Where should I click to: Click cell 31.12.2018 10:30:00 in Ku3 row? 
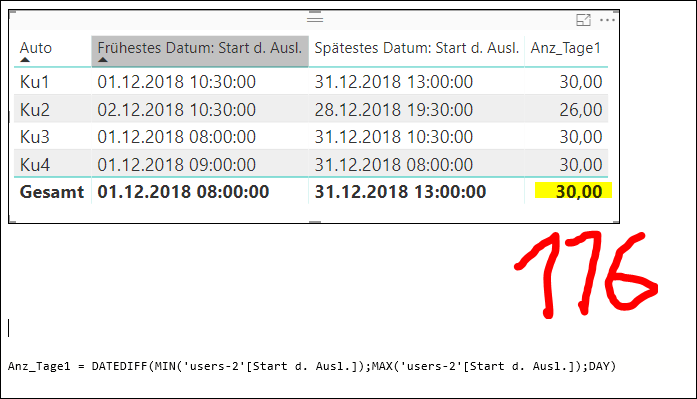pyautogui.click(x=393, y=137)
